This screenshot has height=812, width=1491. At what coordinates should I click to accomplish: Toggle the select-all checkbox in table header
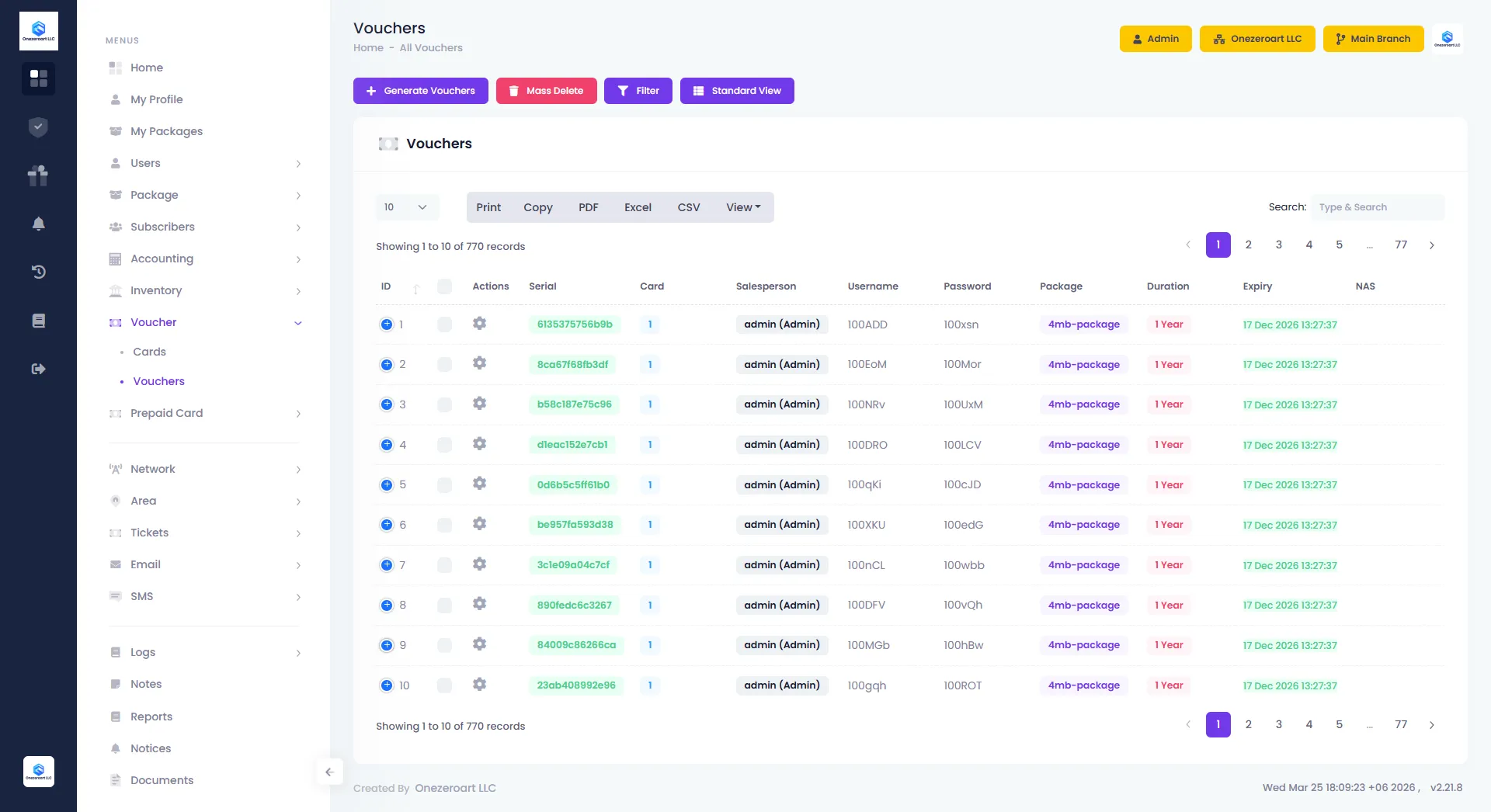click(x=444, y=286)
